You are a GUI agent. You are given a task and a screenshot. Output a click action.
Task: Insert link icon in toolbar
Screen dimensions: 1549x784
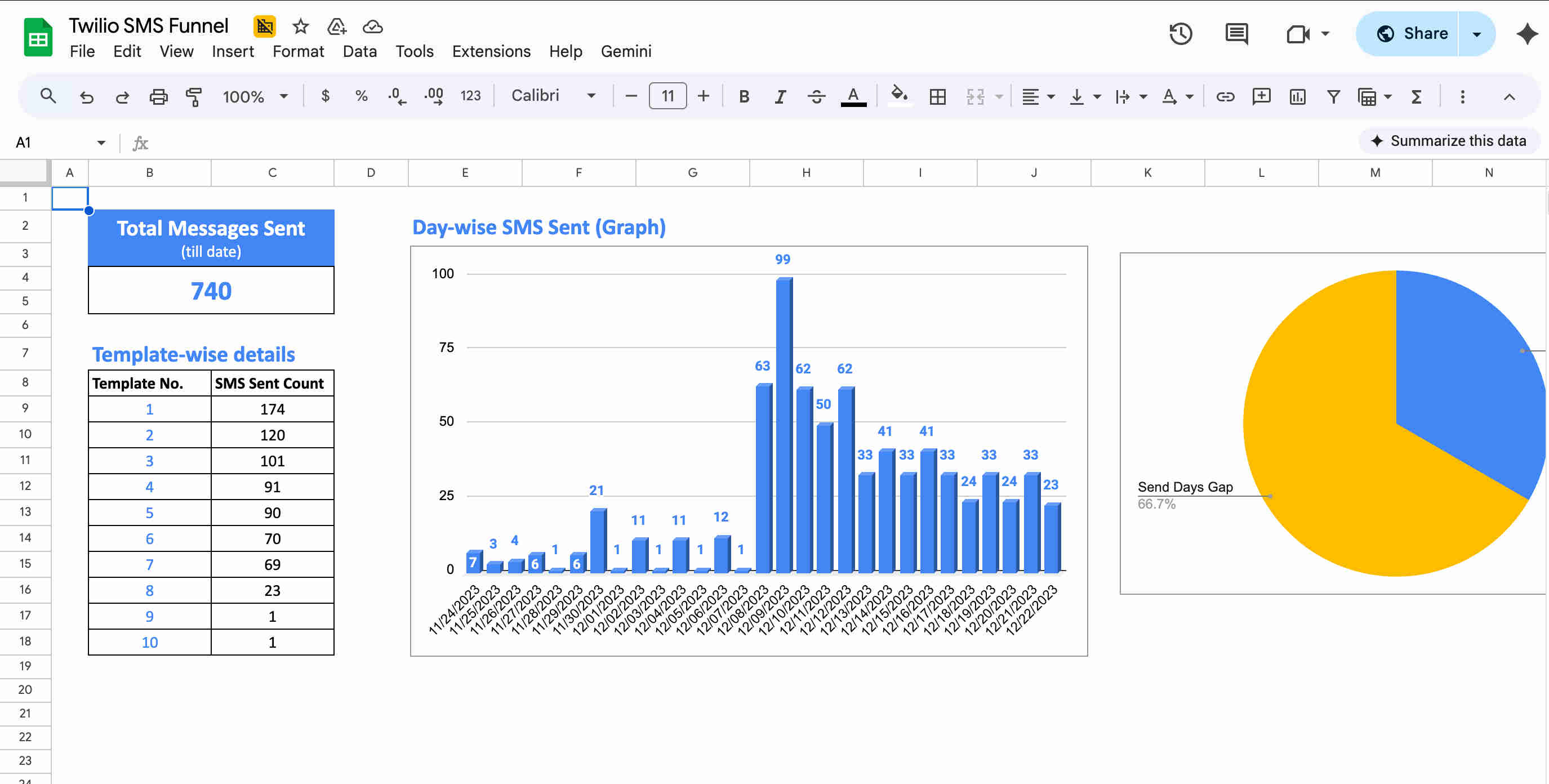(1225, 96)
